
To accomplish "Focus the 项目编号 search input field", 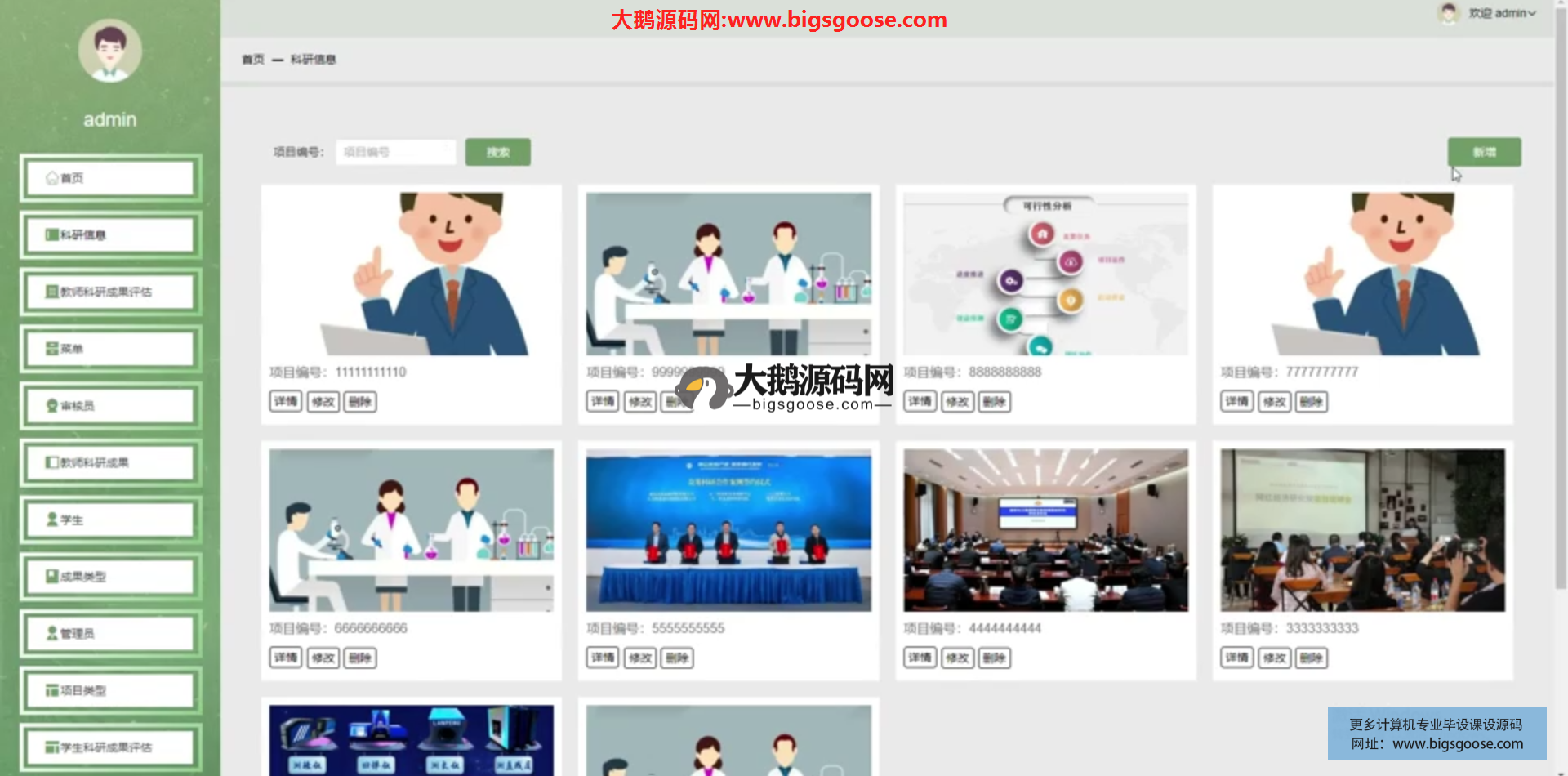I will click(396, 152).
